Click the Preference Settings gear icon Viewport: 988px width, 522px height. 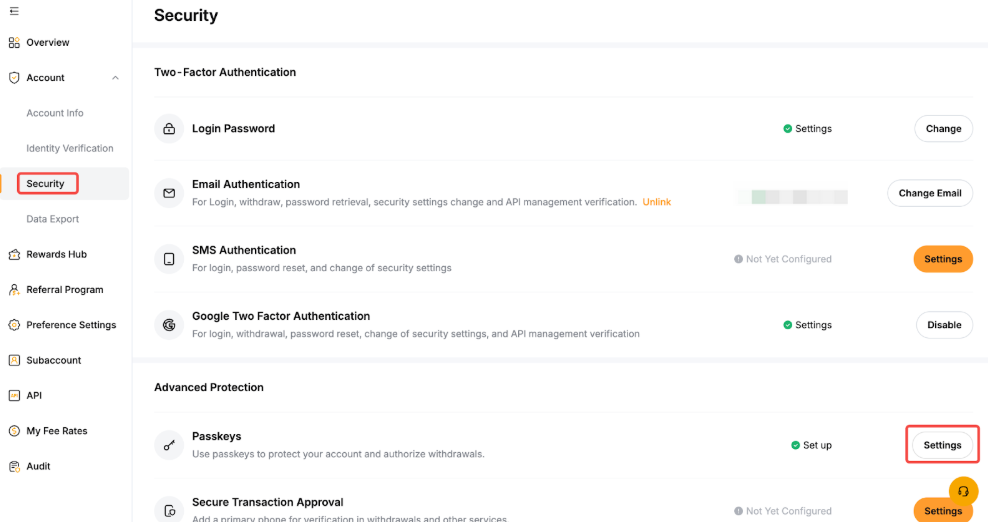pos(14,325)
